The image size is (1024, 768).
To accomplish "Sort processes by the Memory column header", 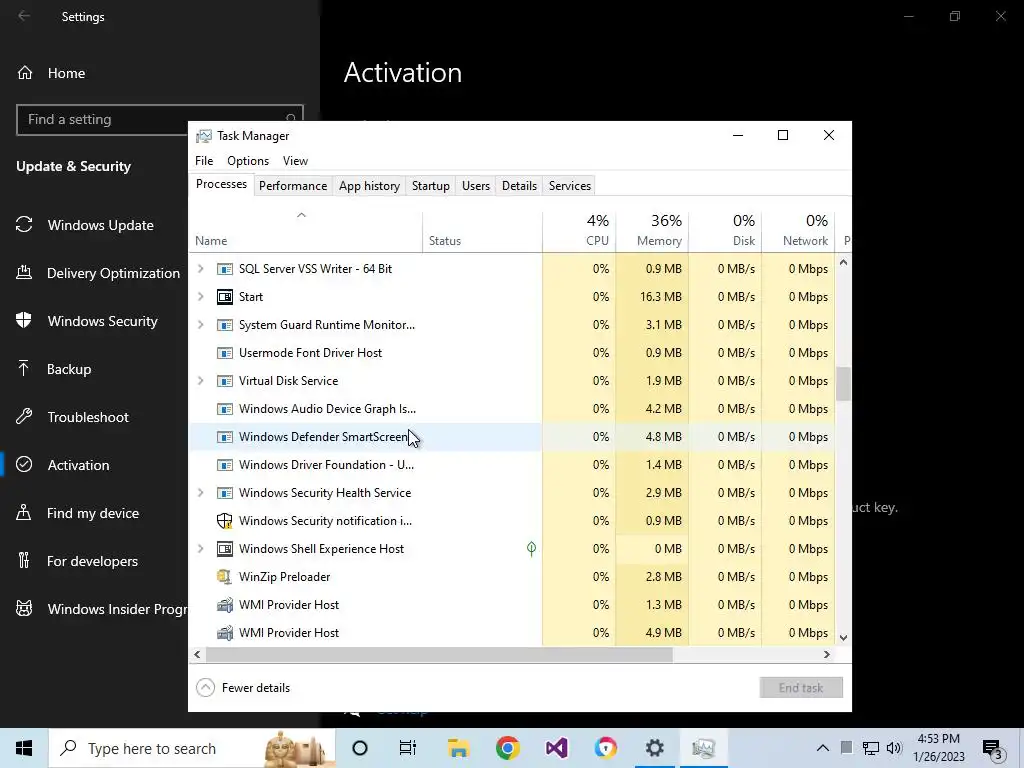I will click(652, 232).
